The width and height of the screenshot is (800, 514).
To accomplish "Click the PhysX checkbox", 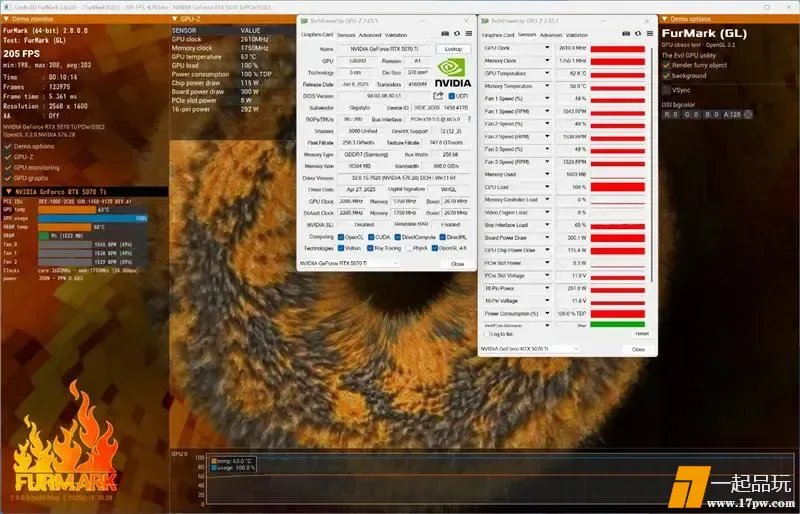I will pos(409,248).
